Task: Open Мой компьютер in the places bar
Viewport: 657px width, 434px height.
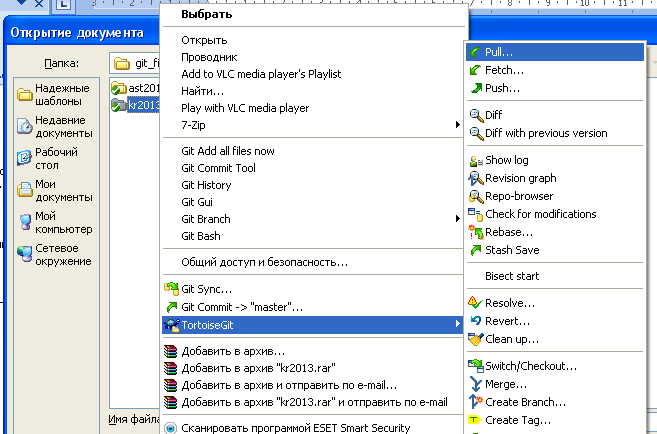Action: coord(54,222)
